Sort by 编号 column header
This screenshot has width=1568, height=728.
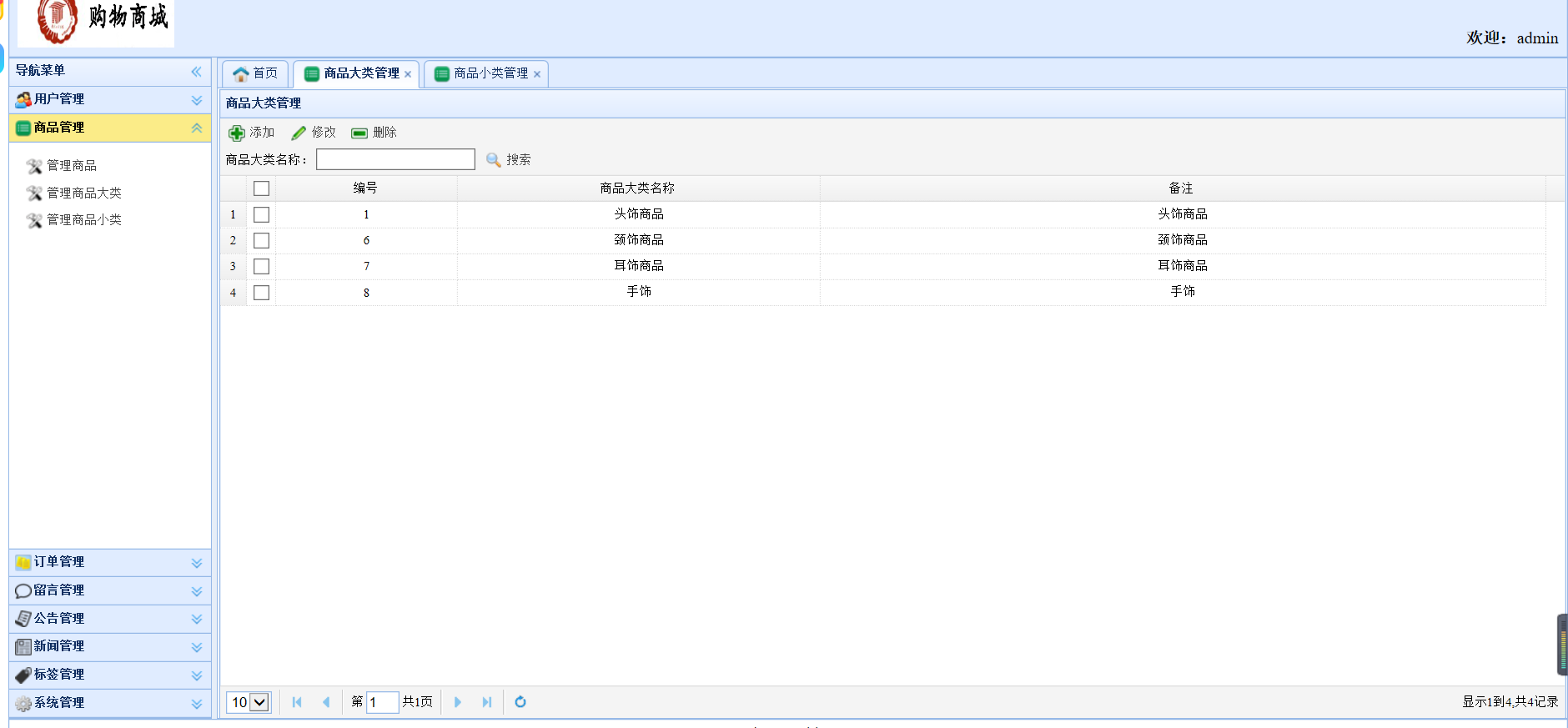pyautogui.click(x=365, y=188)
